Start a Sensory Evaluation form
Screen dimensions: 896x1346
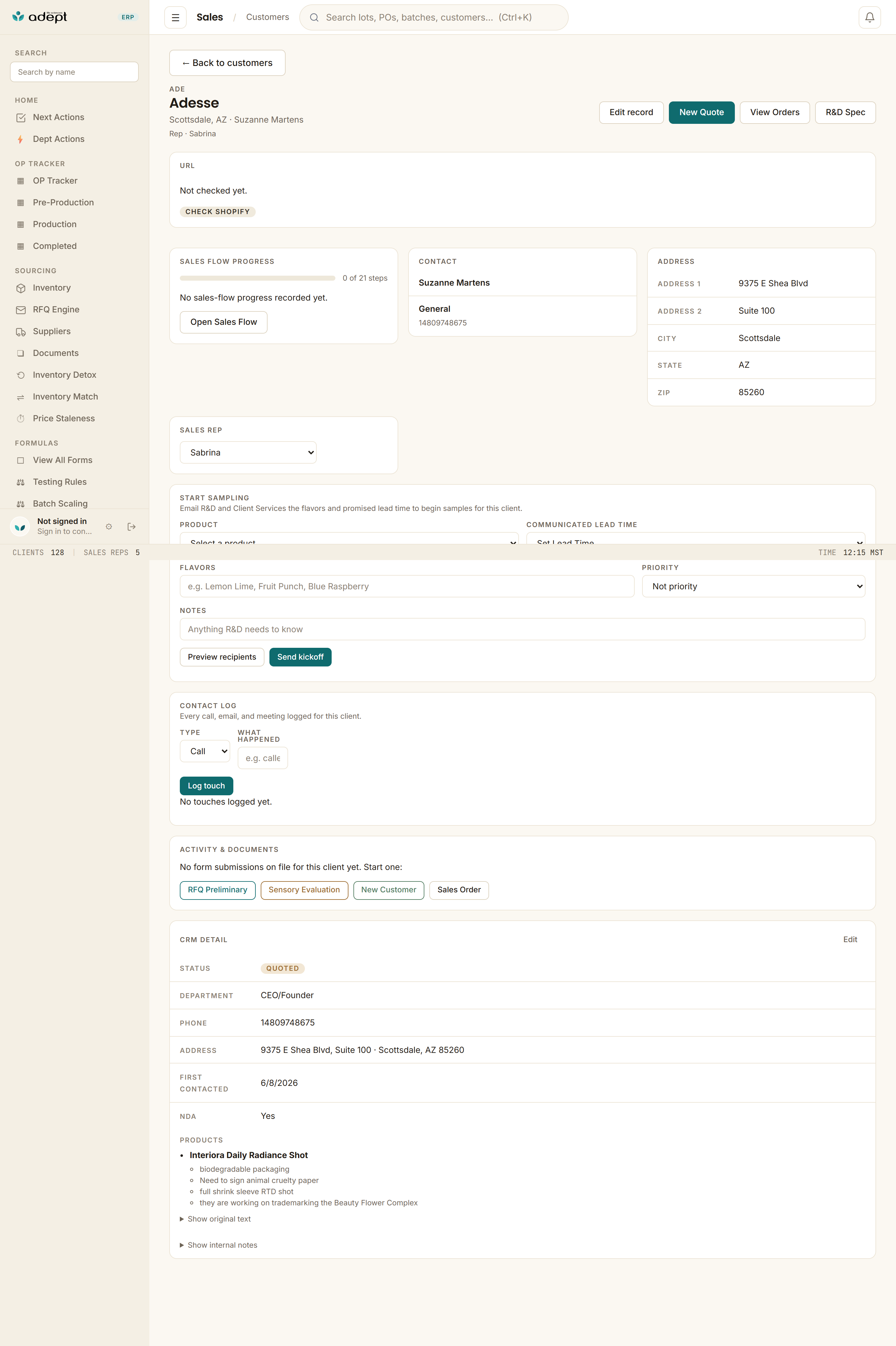pyautogui.click(x=304, y=890)
